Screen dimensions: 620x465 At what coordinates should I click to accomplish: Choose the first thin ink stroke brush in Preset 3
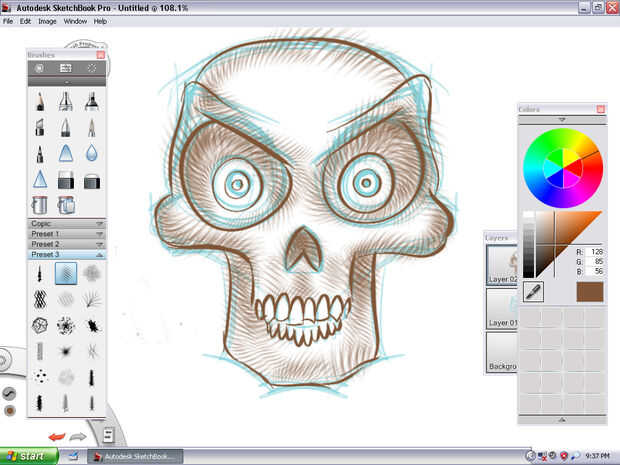click(x=39, y=273)
